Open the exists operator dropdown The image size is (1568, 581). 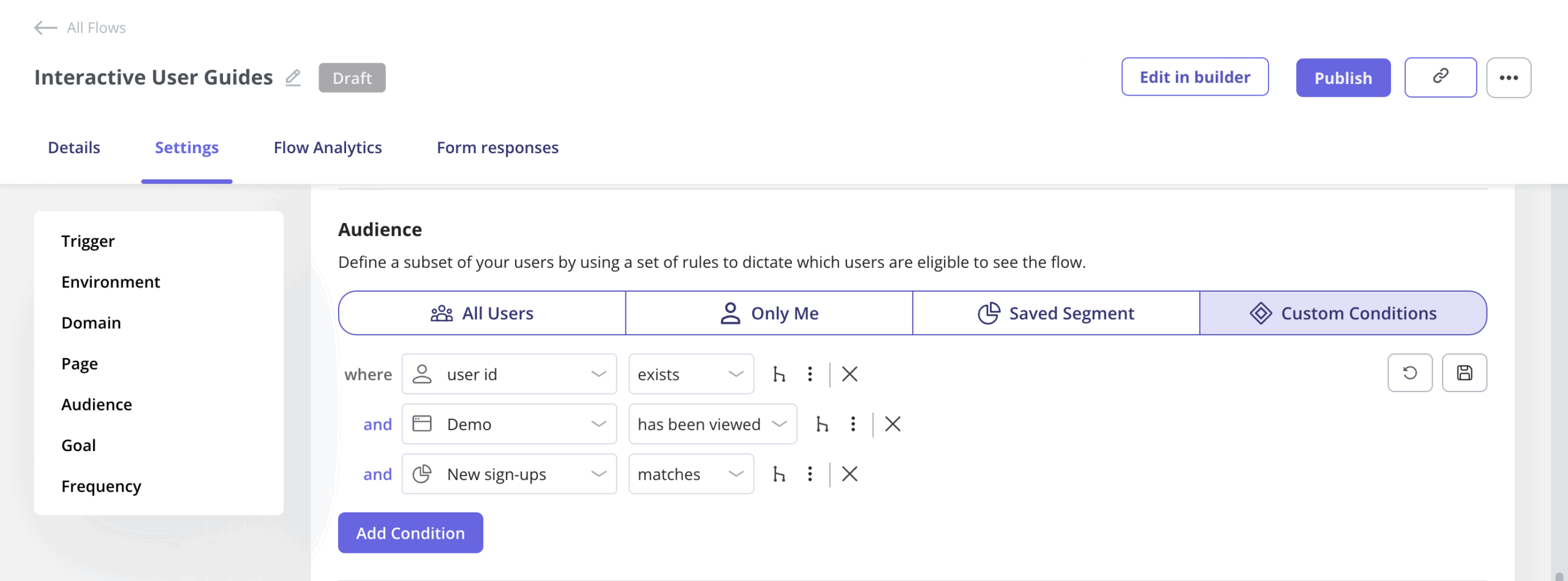pyautogui.click(x=691, y=374)
